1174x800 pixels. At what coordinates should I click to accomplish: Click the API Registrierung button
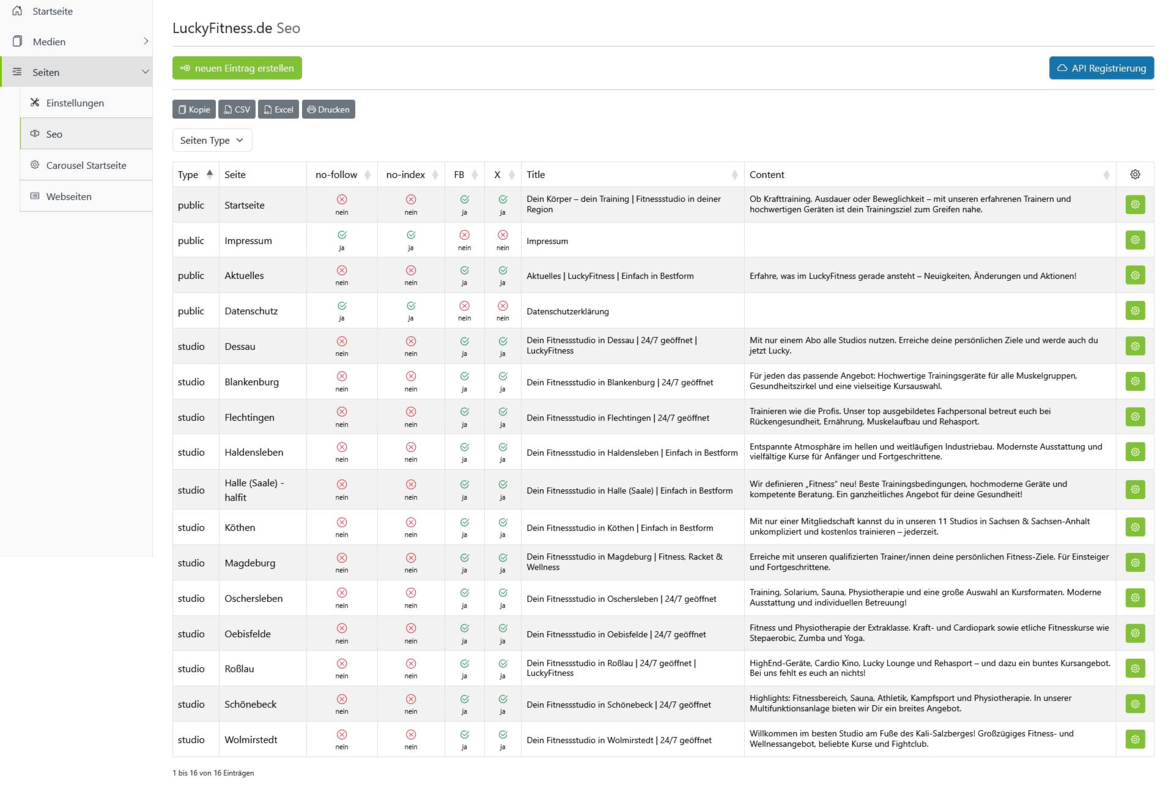[1101, 68]
